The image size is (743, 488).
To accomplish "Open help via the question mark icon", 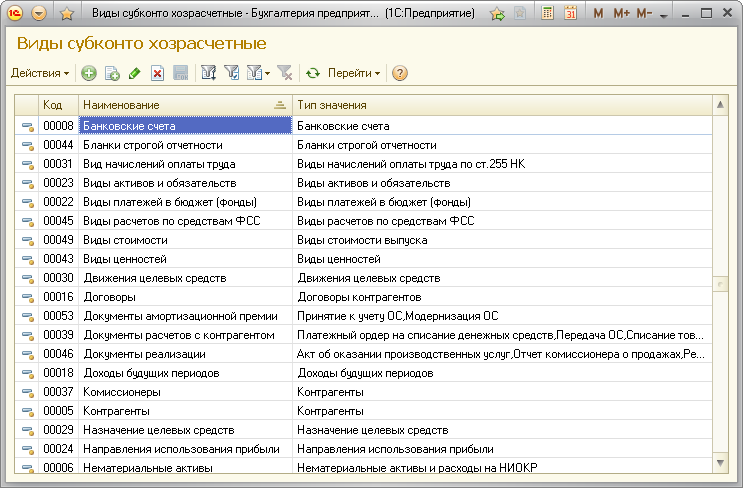I will coord(400,73).
